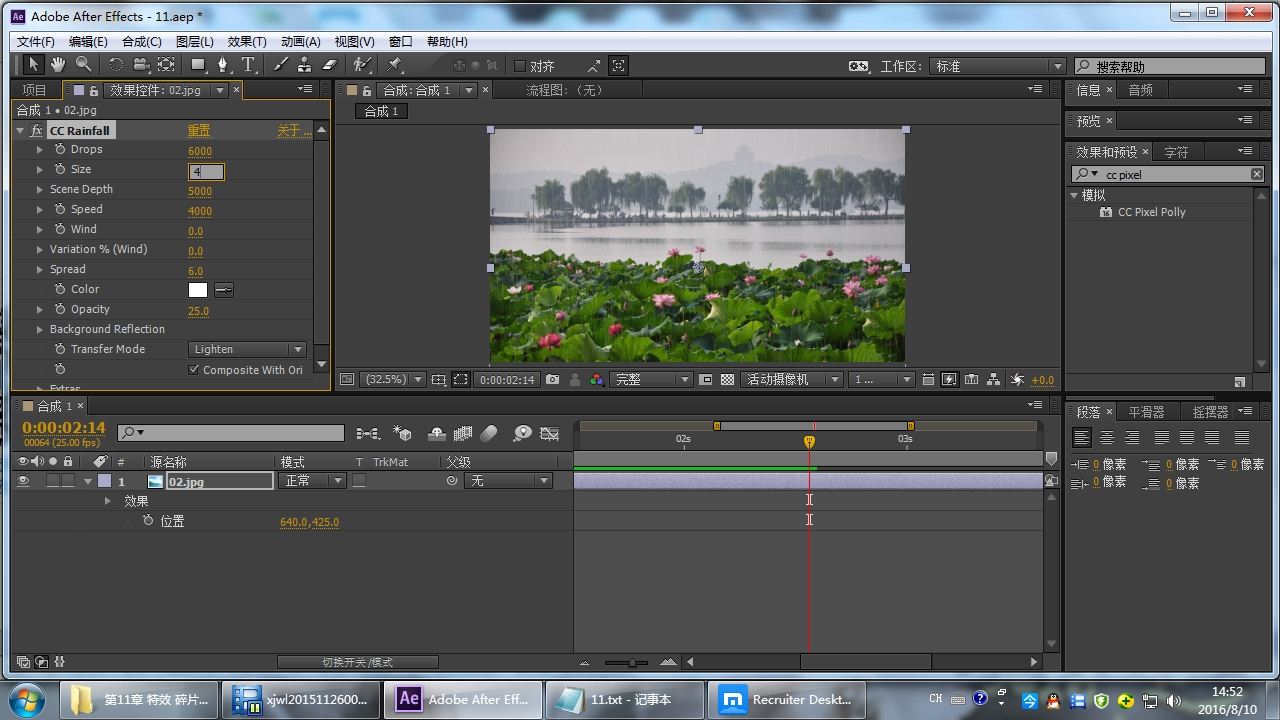Open the 合成(C) menu
1280x720 pixels.
(x=141, y=42)
